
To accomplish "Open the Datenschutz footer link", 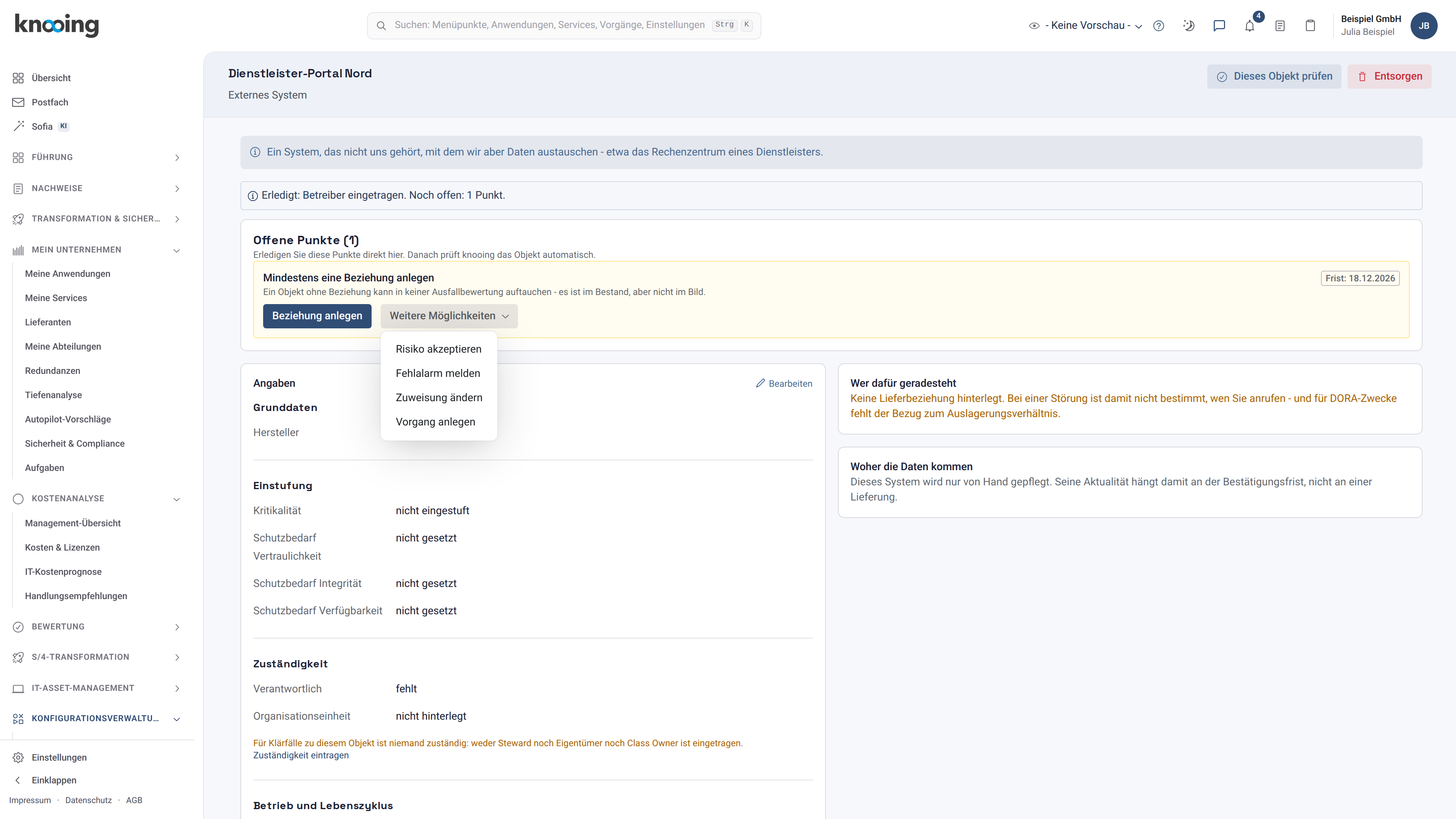I will coord(88,800).
